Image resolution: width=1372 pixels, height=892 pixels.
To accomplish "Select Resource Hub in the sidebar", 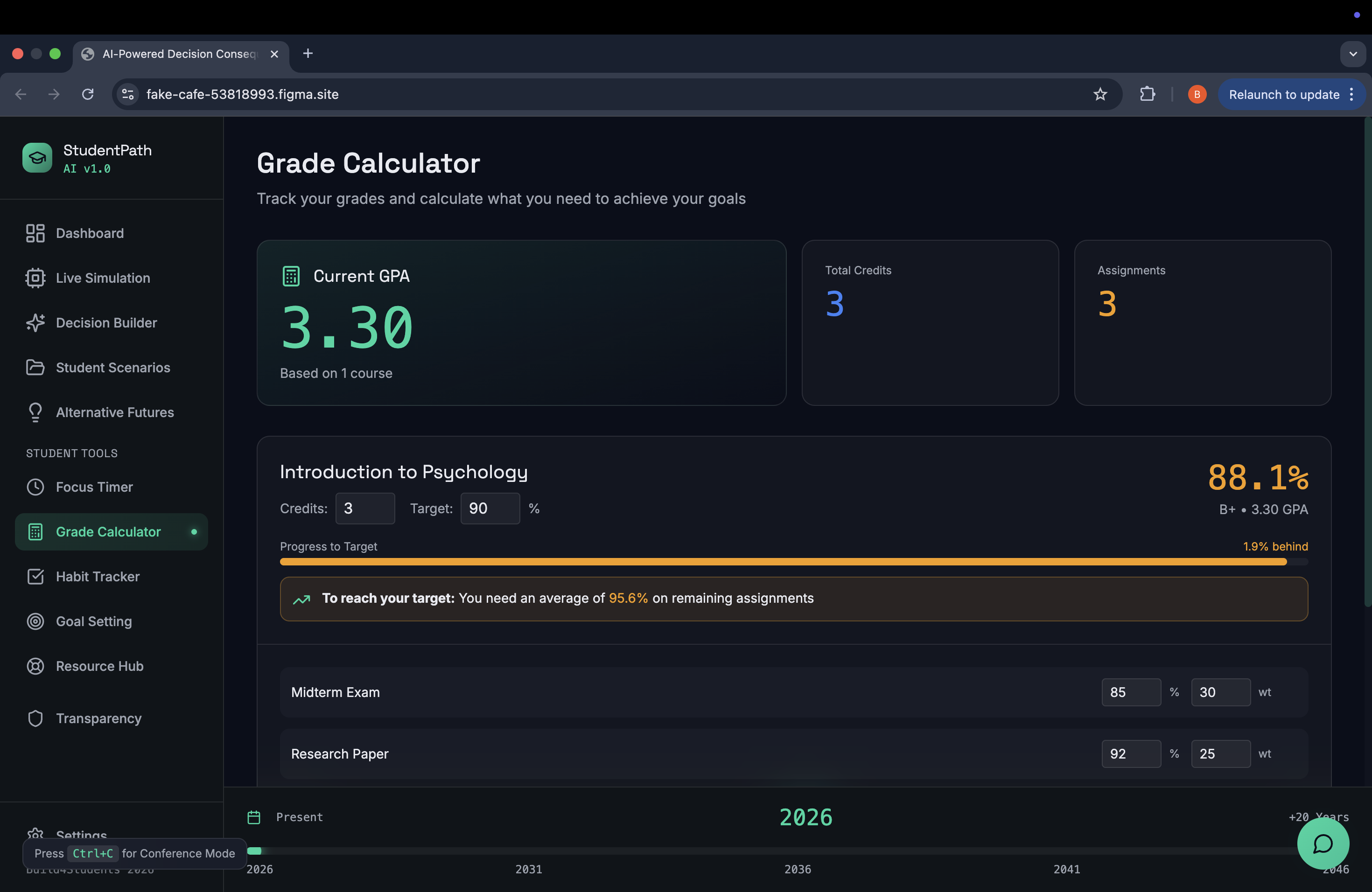I will (100, 666).
